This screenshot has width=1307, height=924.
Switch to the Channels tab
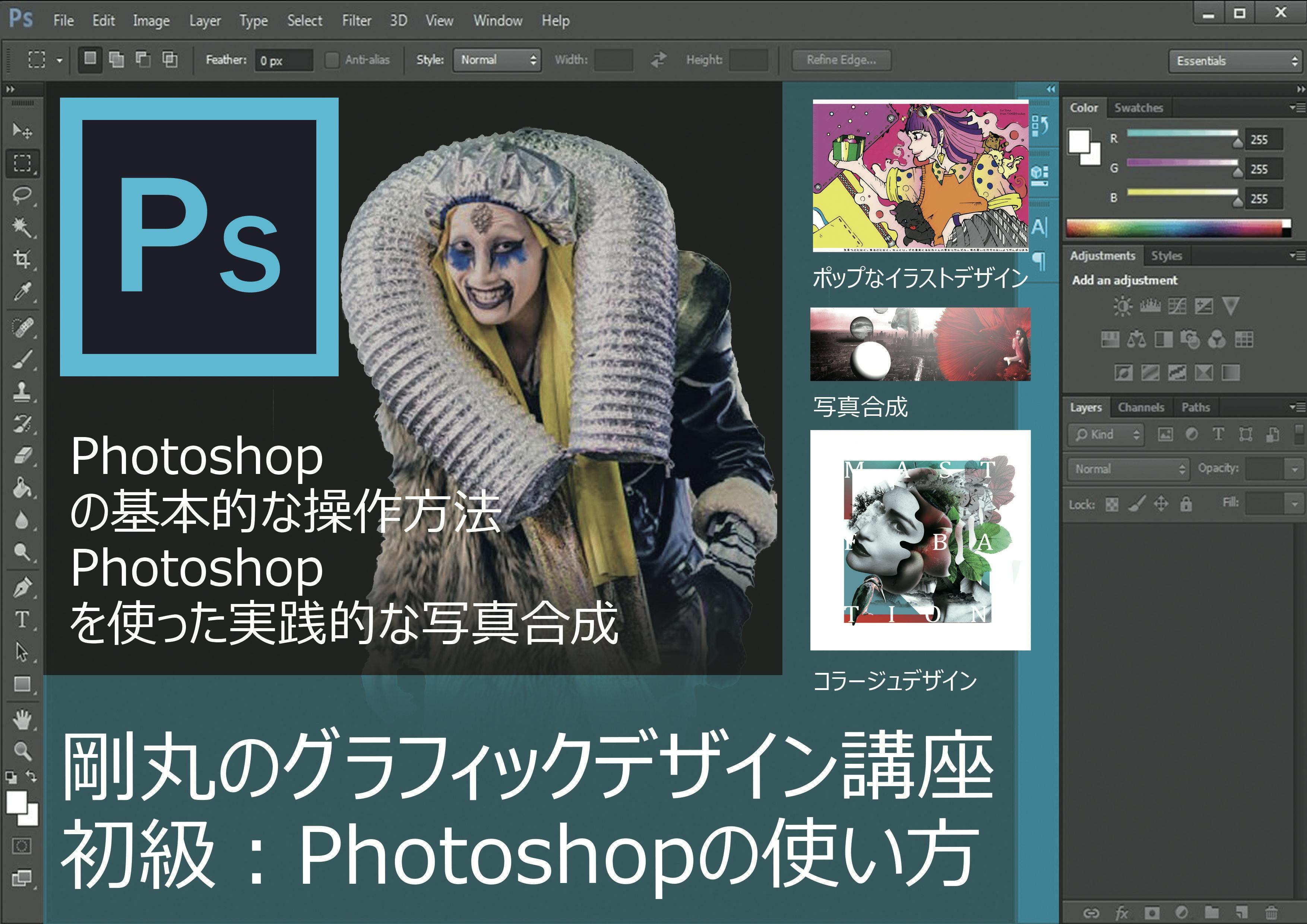pos(1141,407)
